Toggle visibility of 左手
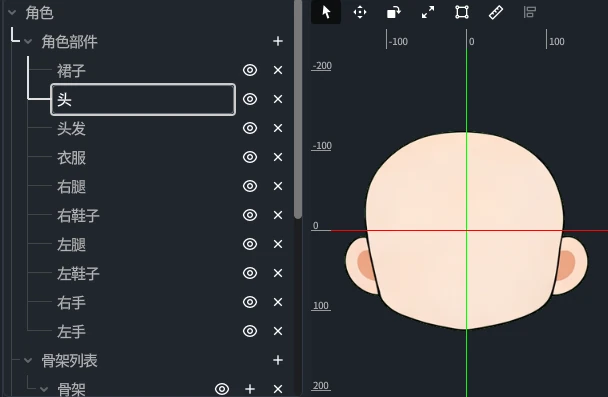 pyautogui.click(x=250, y=331)
